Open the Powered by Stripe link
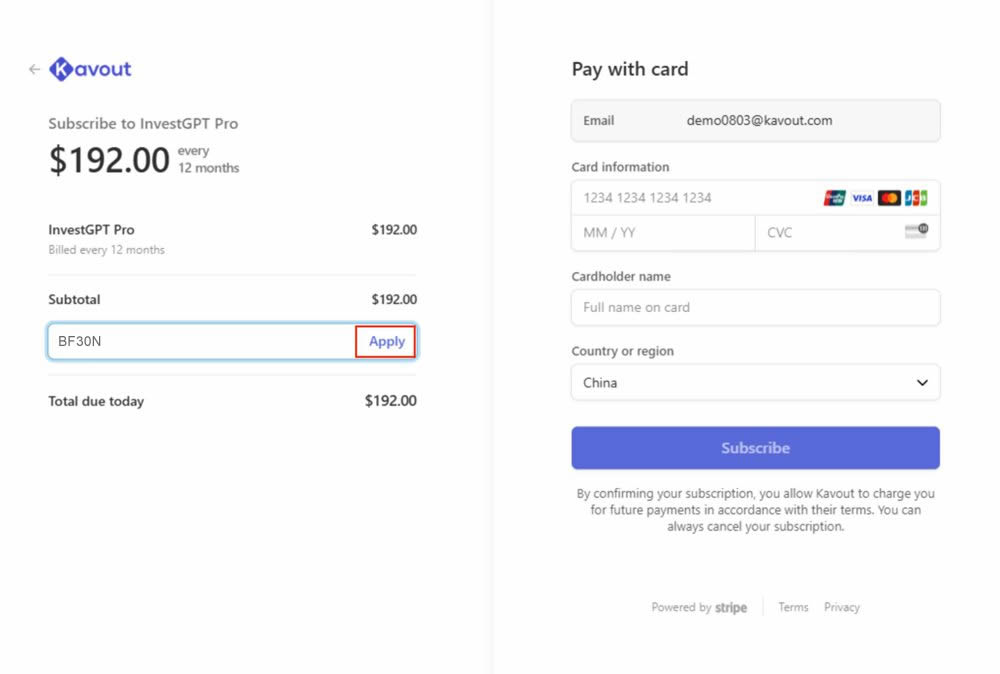Image resolution: width=1000 pixels, height=674 pixels. coord(699,607)
